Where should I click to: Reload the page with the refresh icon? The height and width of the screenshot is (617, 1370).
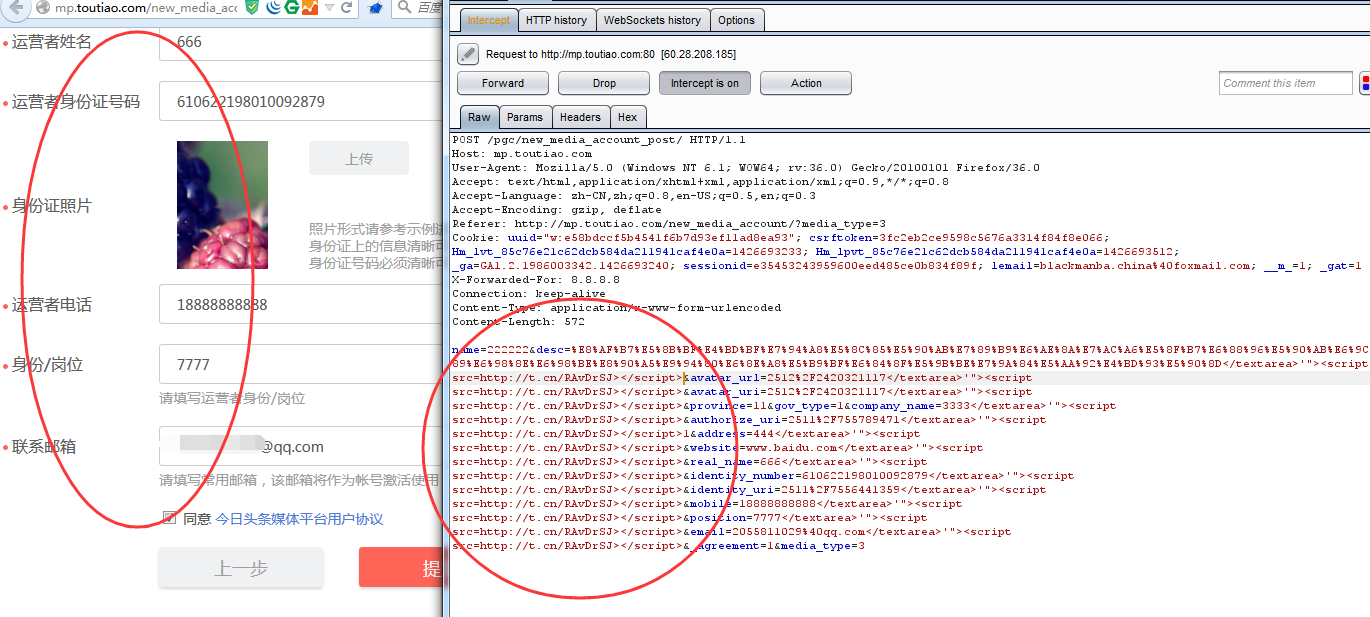tap(347, 8)
